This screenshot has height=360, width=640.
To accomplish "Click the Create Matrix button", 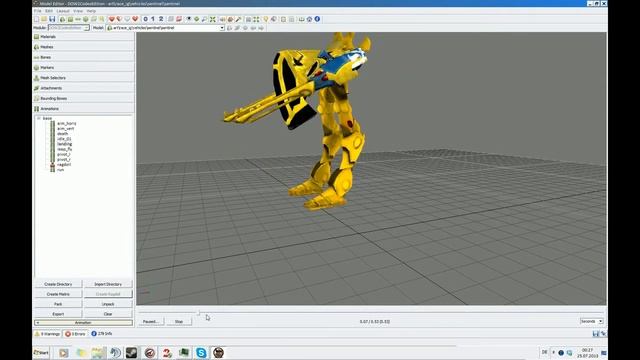I will click(x=58, y=294).
